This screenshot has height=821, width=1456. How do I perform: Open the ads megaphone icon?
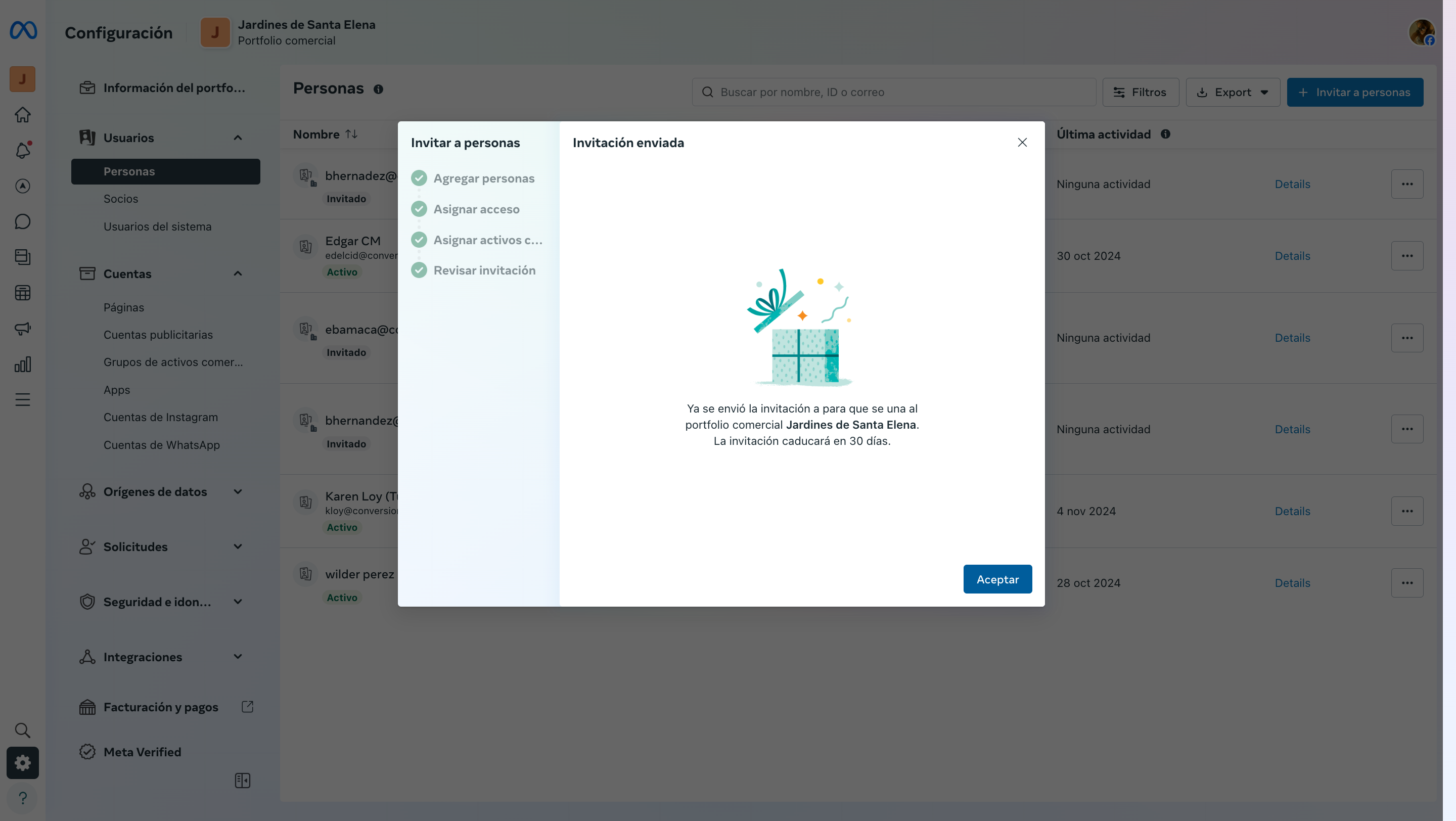[23, 328]
